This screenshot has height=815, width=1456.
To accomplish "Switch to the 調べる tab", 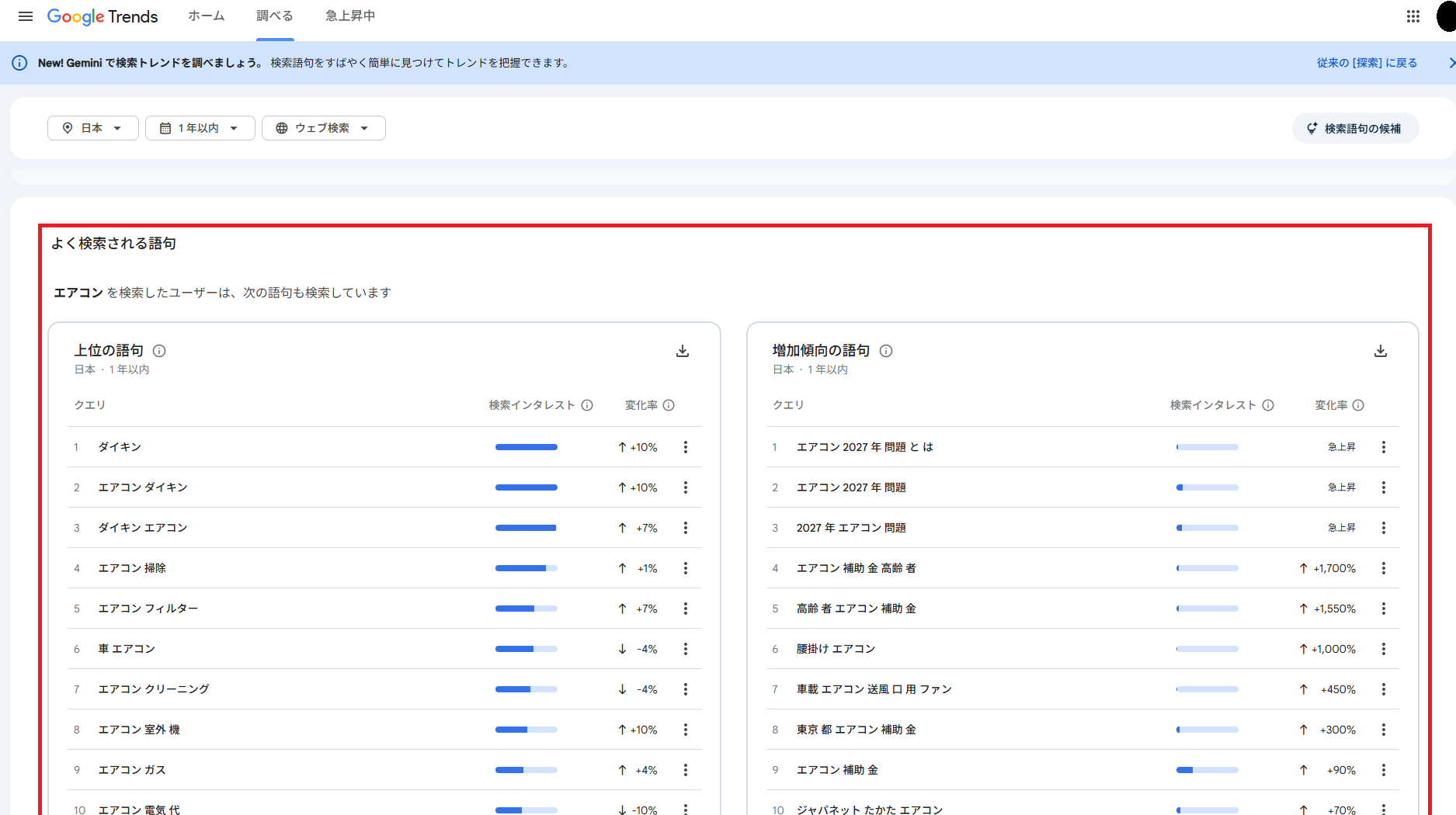I will 275,16.
